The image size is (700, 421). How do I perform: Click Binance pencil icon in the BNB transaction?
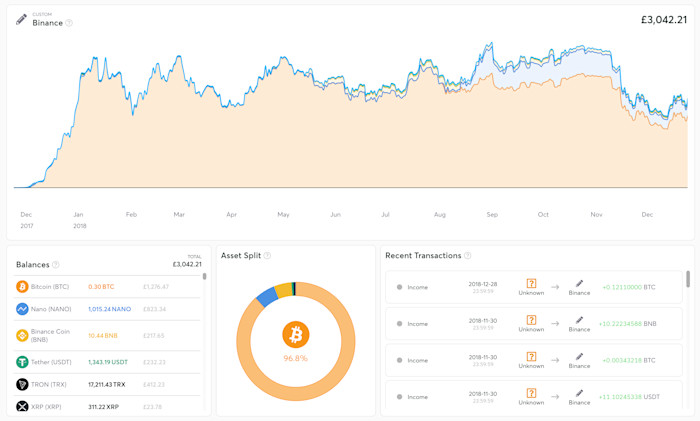point(579,320)
